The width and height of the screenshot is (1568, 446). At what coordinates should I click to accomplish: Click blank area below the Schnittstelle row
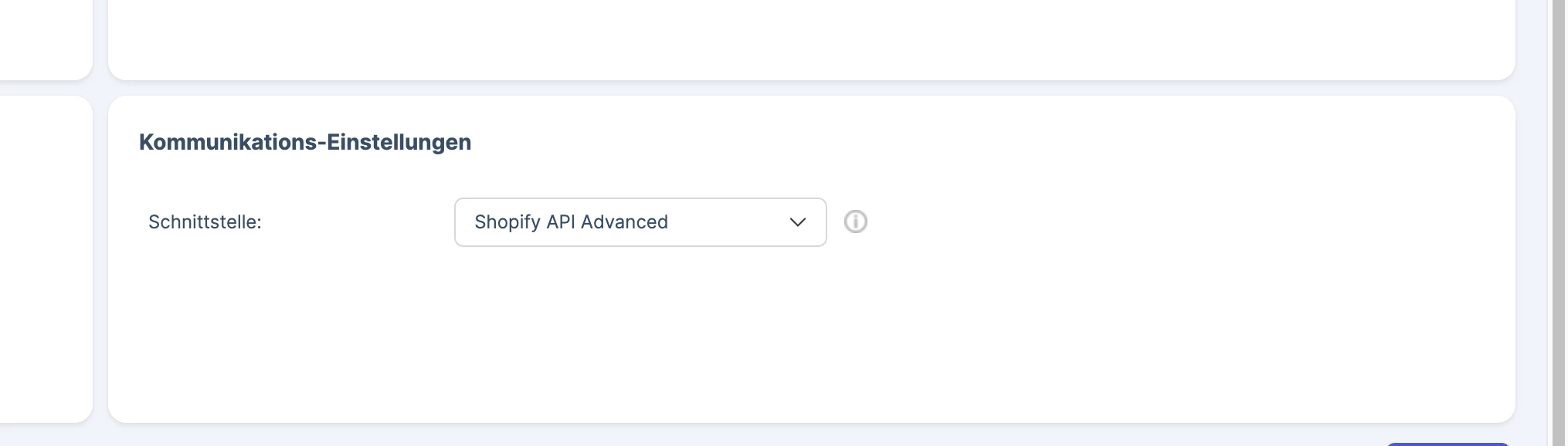[811, 332]
